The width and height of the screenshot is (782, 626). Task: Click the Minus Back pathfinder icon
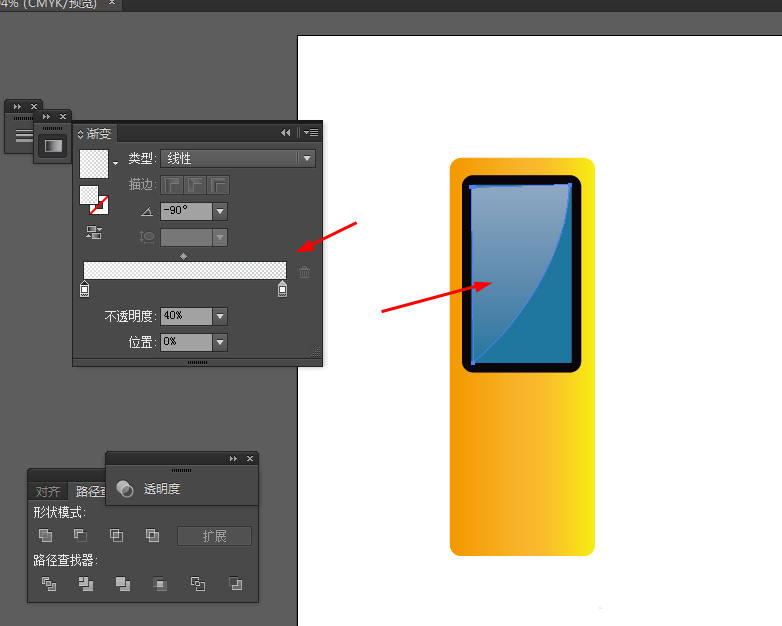click(x=235, y=584)
